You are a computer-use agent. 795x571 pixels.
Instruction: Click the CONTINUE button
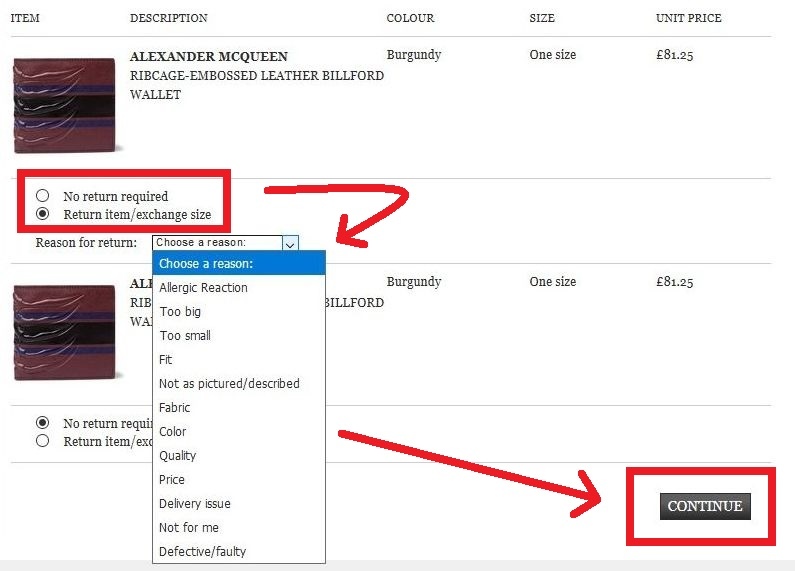pyautogui.click(x=705, y=506)
